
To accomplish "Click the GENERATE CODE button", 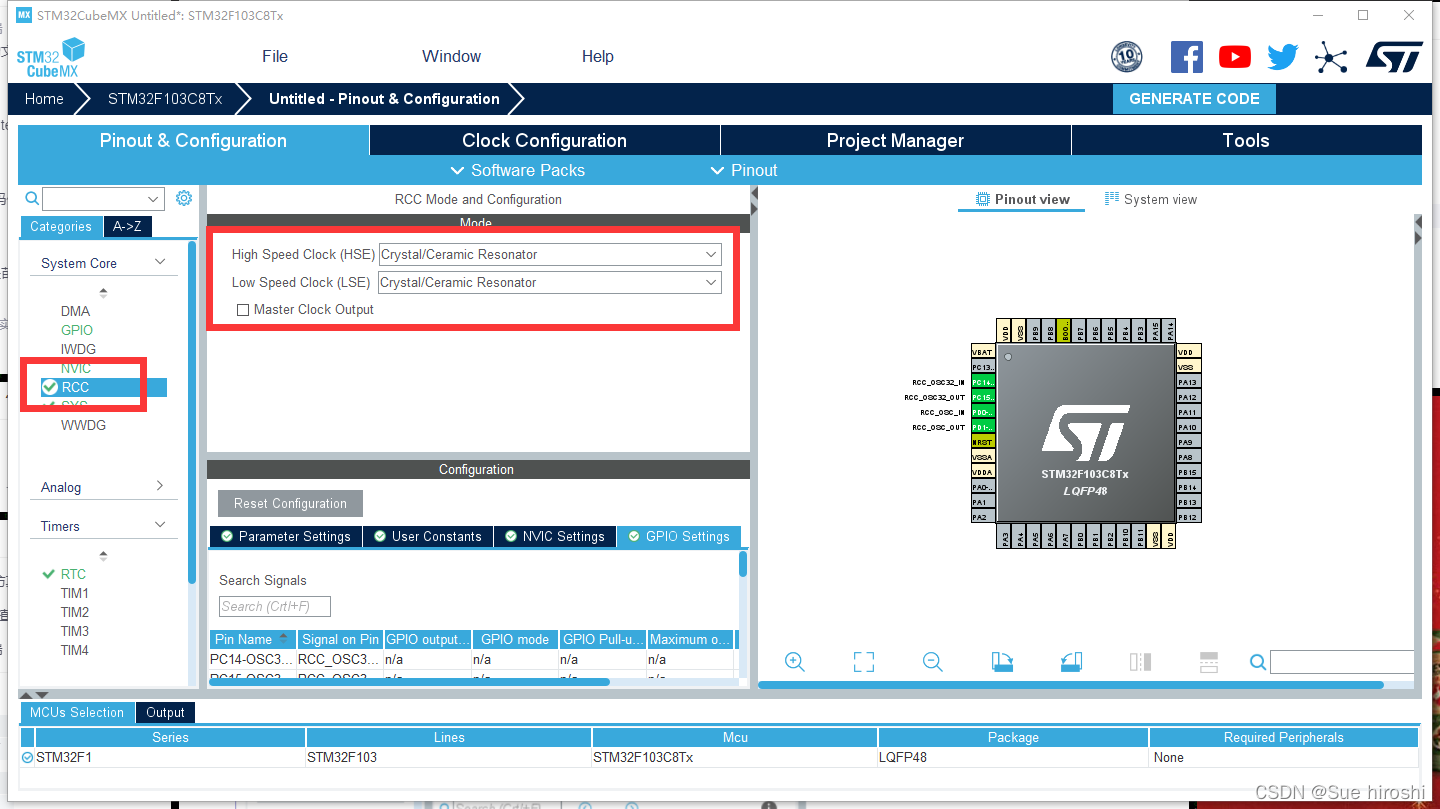I will [1194, 99].
